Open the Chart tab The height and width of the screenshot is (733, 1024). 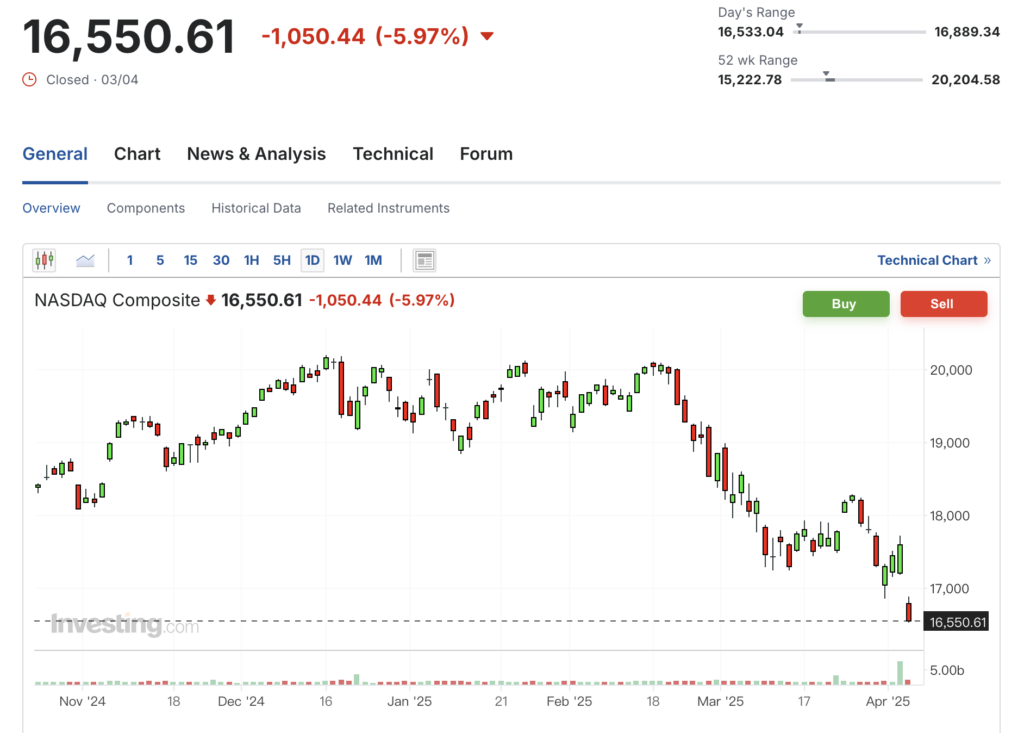137,154
